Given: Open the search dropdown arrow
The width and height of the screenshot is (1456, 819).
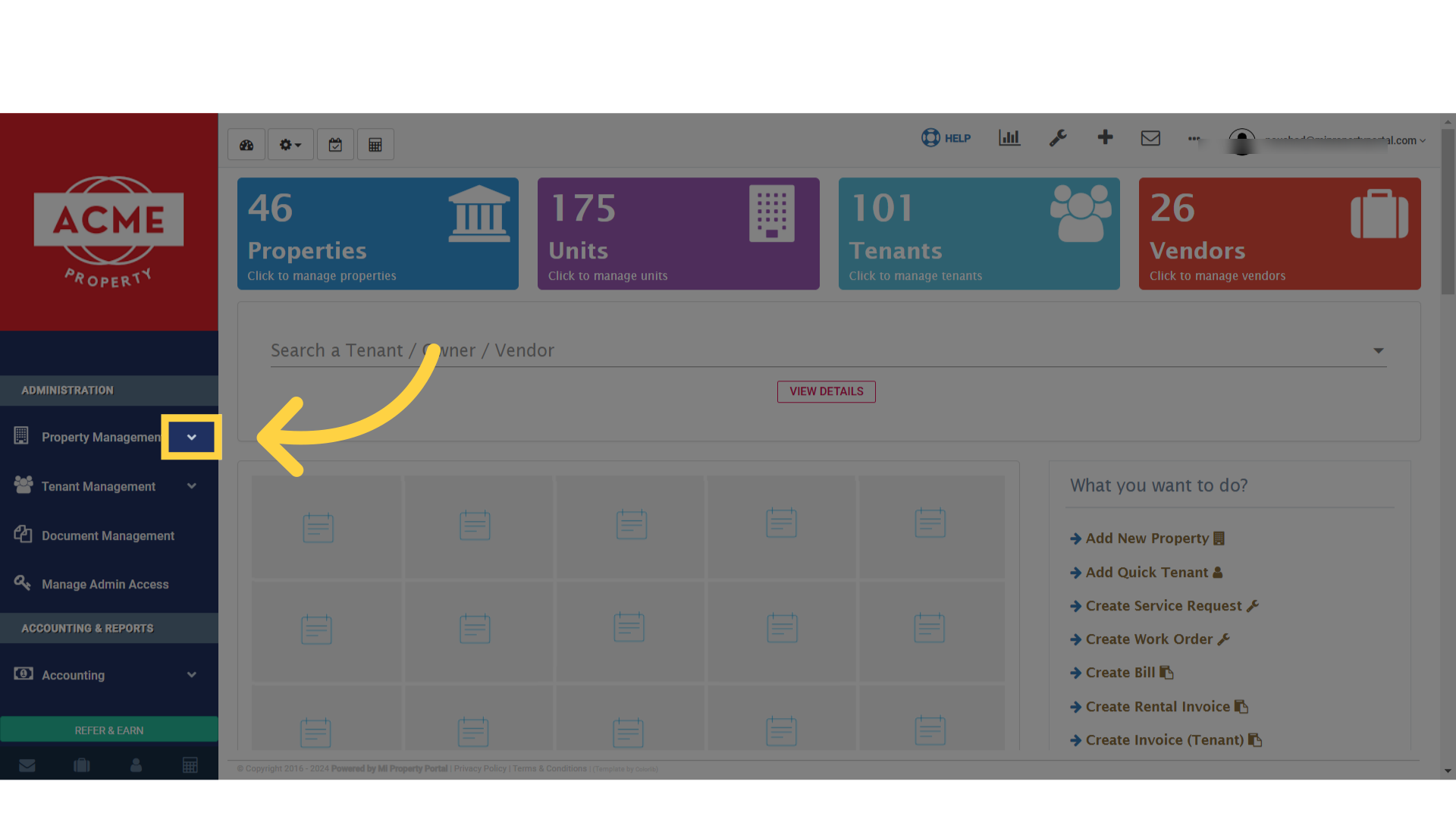Looking at the screenshot, I should [x=1378, y=350].
